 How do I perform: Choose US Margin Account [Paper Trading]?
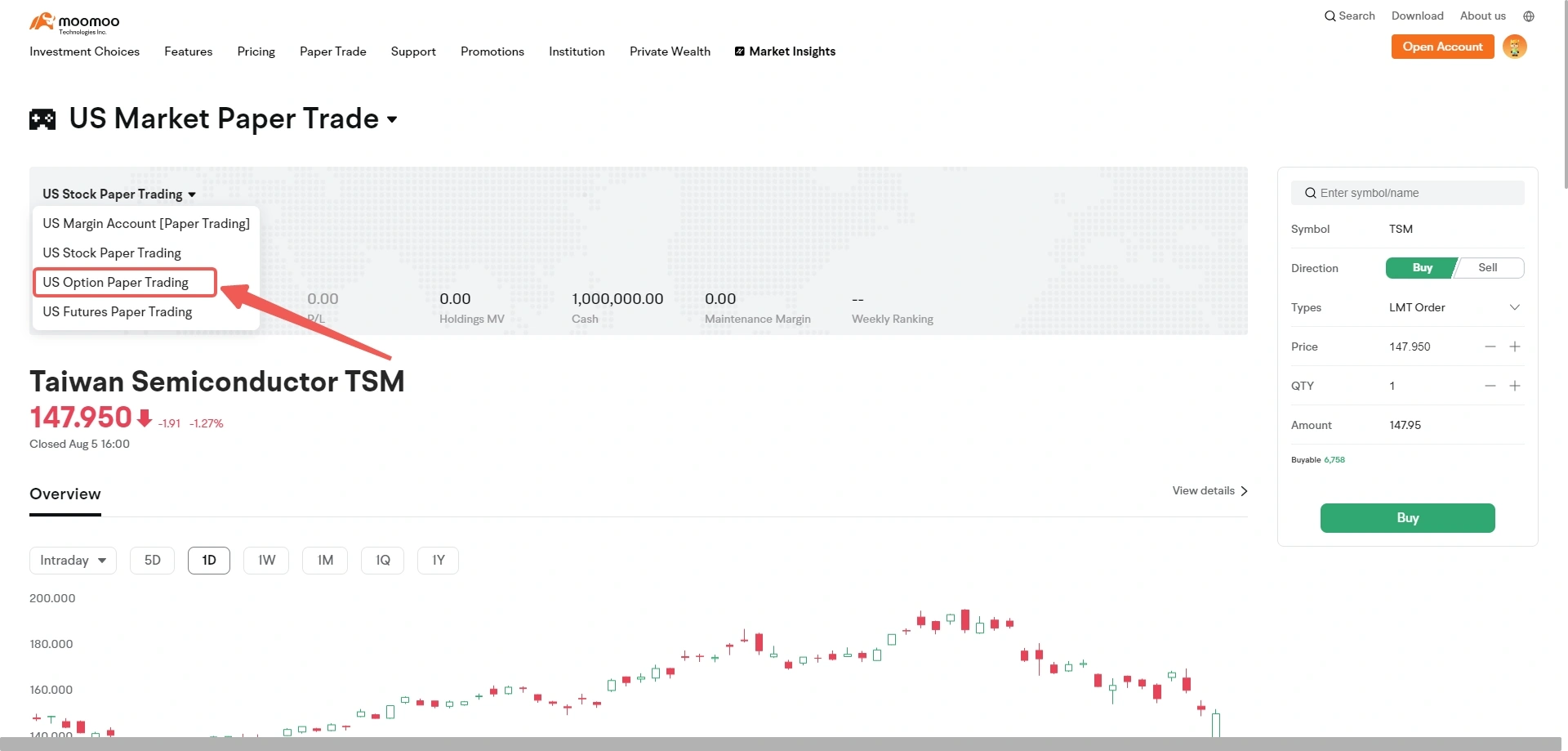tap(146, 224)
